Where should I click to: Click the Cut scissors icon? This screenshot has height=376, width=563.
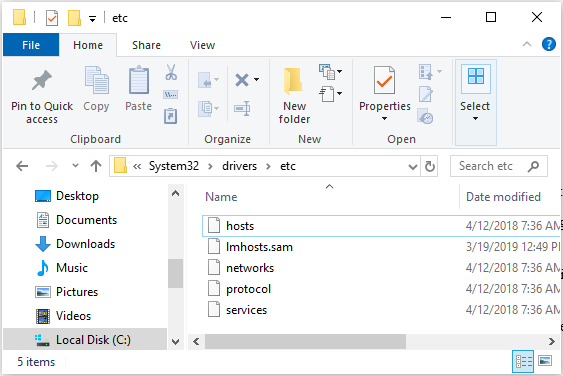pyautogui.click(x=171, y=72)
